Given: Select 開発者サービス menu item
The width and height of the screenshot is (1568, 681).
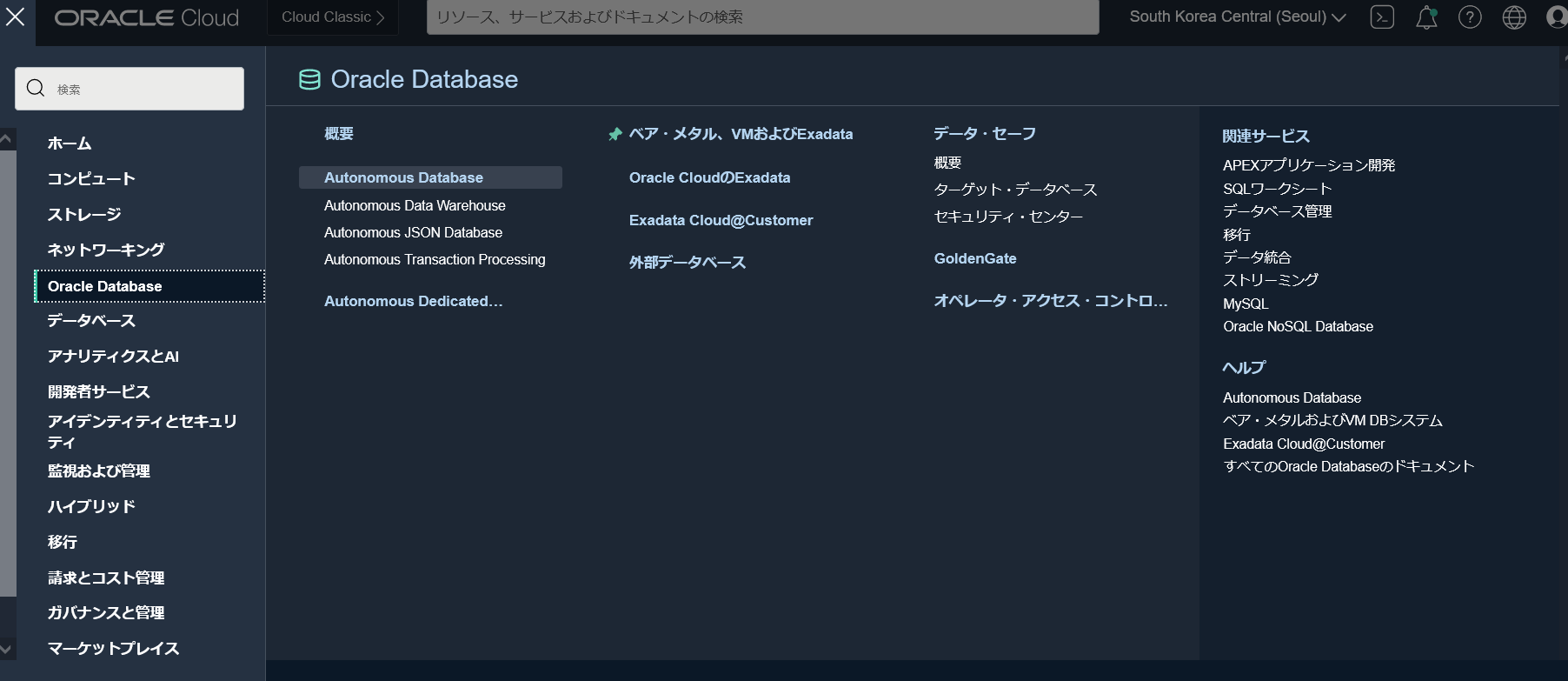Looking at the screenshot, I should pos(99,392).
